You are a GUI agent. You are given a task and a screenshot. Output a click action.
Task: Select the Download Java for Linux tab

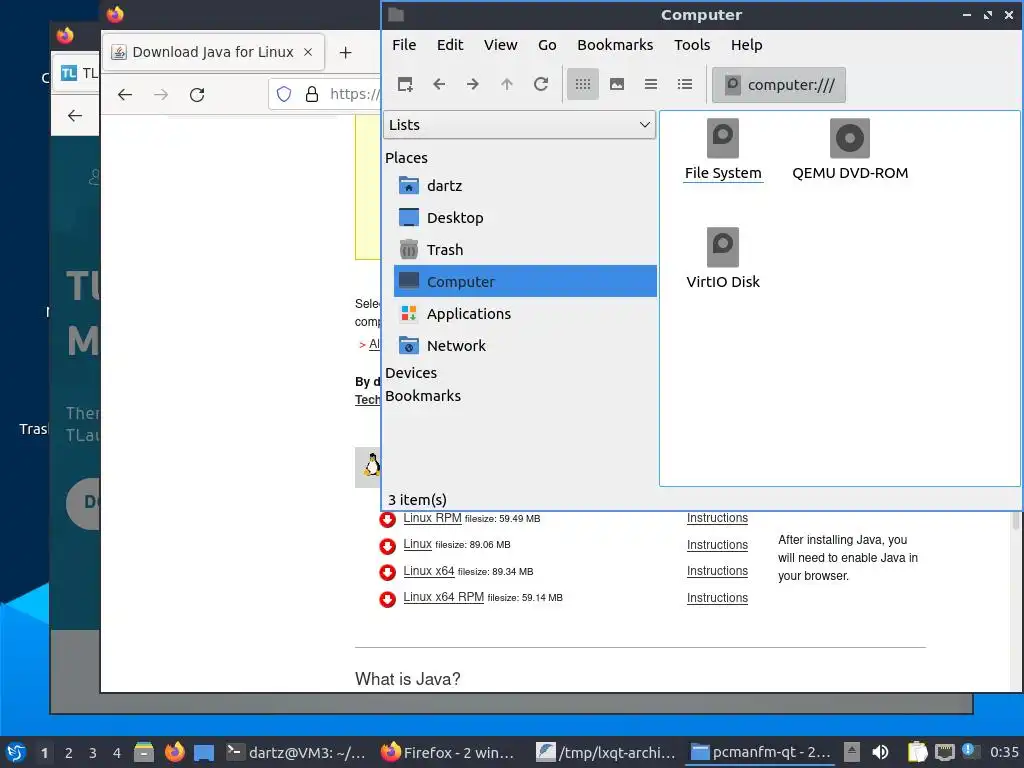point(213,52)
